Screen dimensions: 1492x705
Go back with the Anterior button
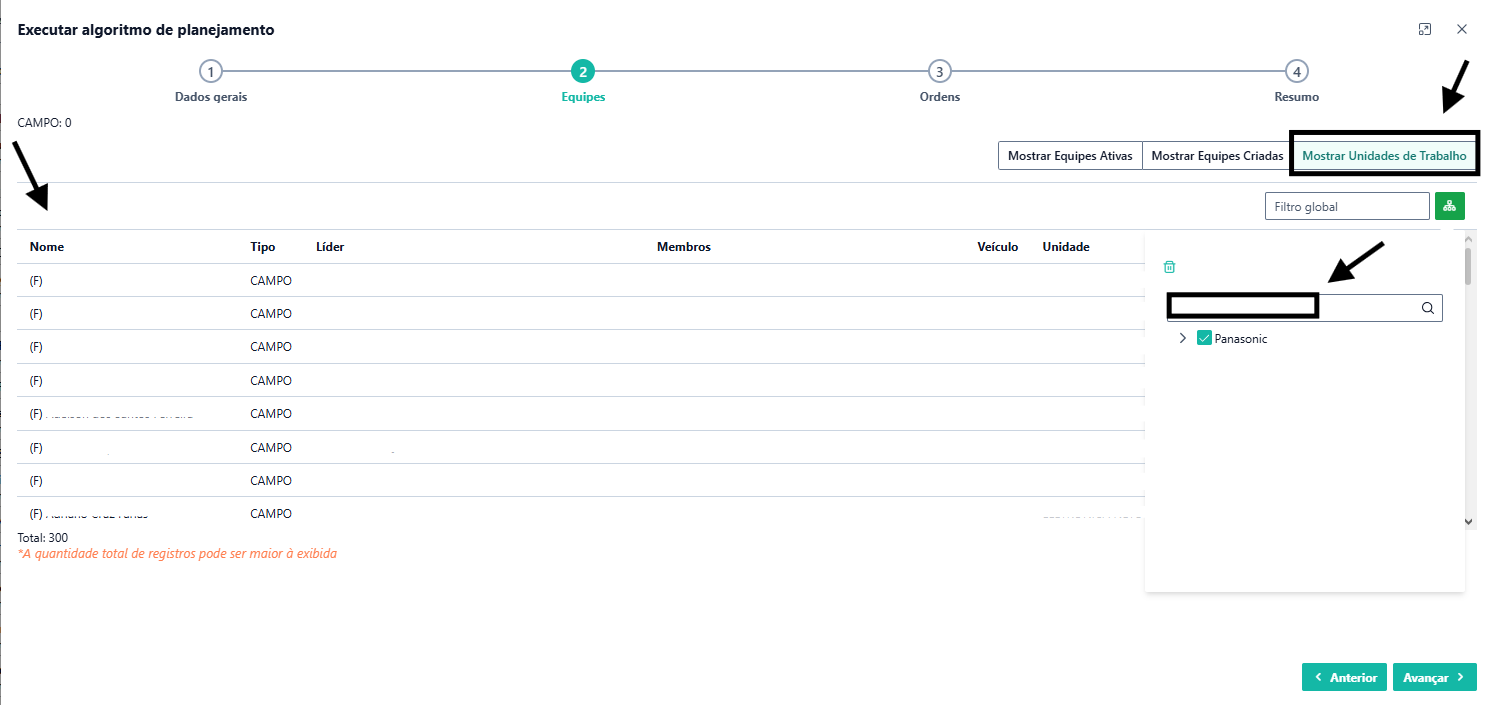tap(1344, 677)
